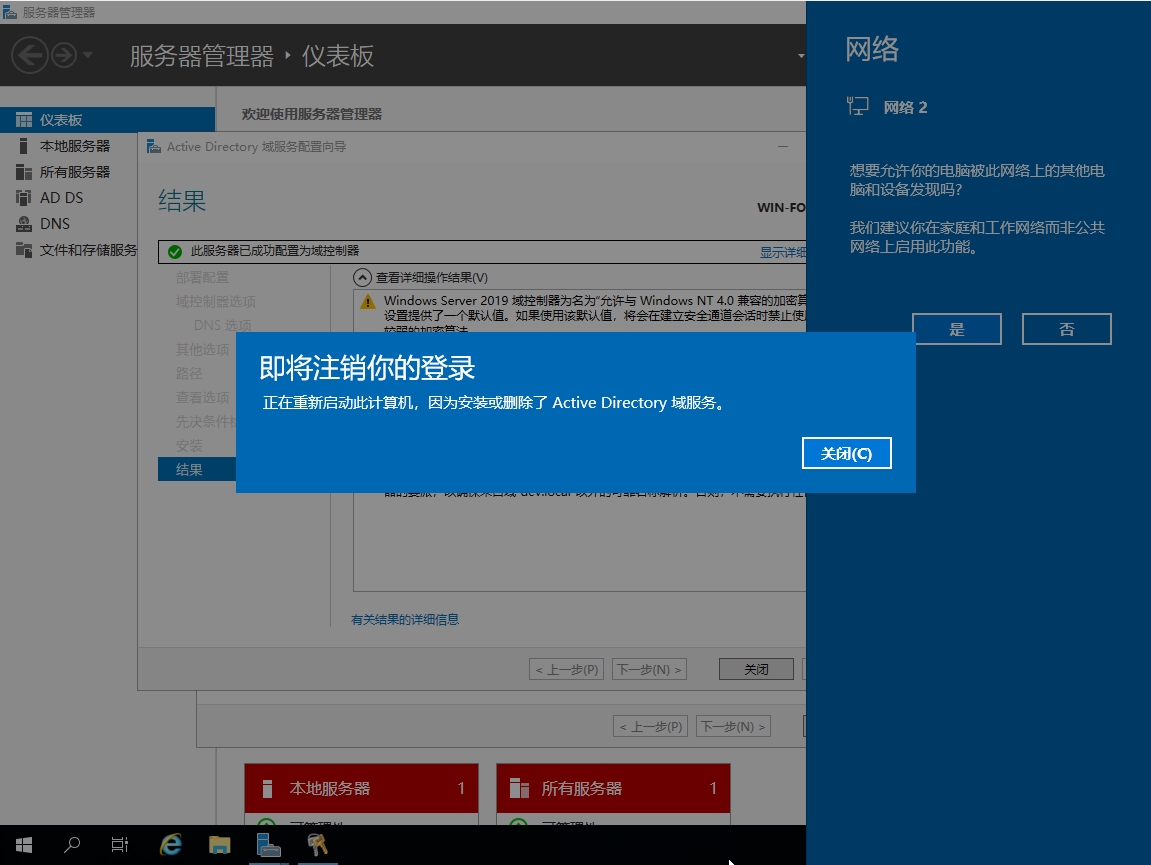Collapse the 查看详细操作结果 section
Screen dimensions: 1151x865
click(x=362, y=277)
